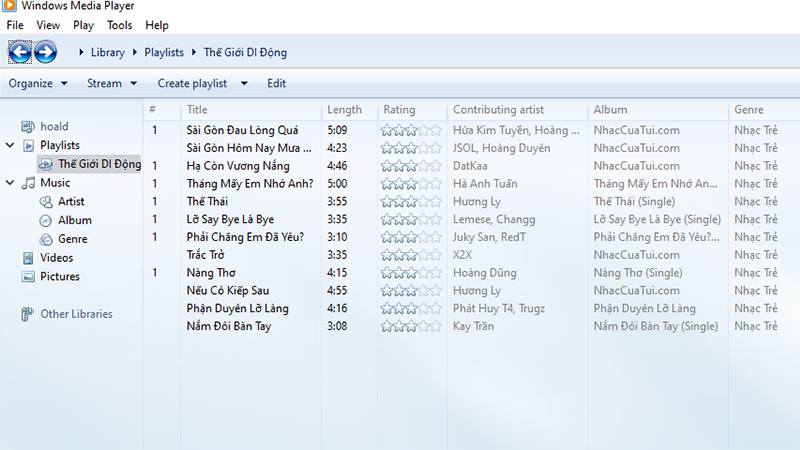Viewport: 800px width, 450px height.
Task: Click the Windows Media Player title icon
Action: point(9,6)
